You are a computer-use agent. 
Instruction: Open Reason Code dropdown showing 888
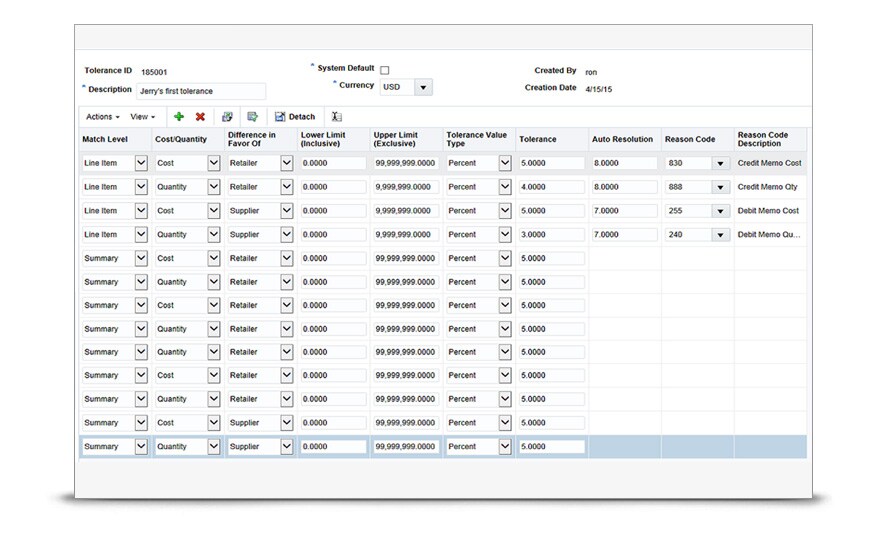tap(719, 187)
